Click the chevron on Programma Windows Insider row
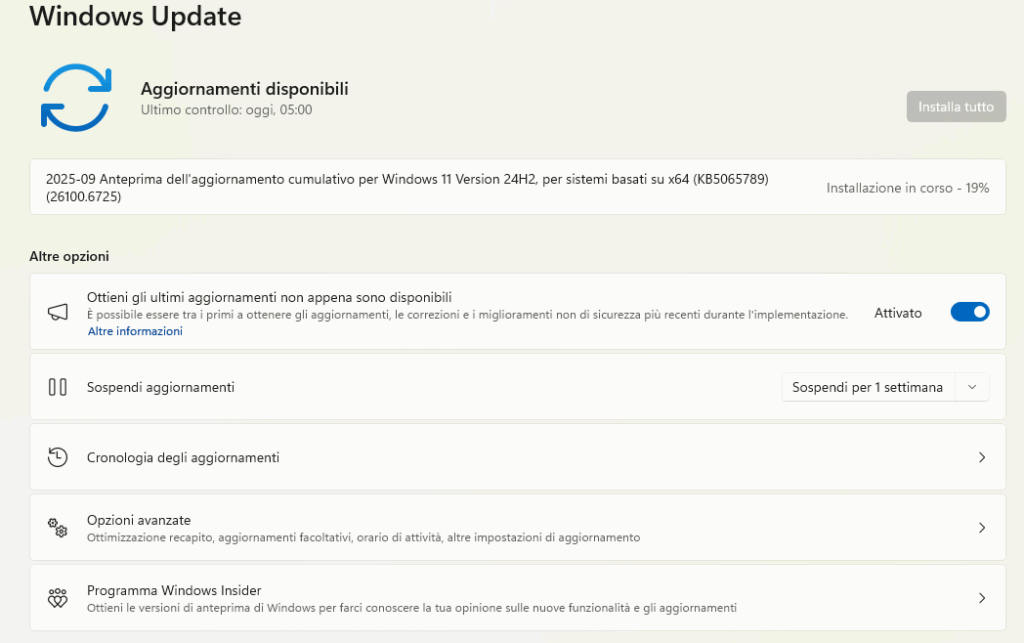1024x643 pixels. click(x=981, y=598)
